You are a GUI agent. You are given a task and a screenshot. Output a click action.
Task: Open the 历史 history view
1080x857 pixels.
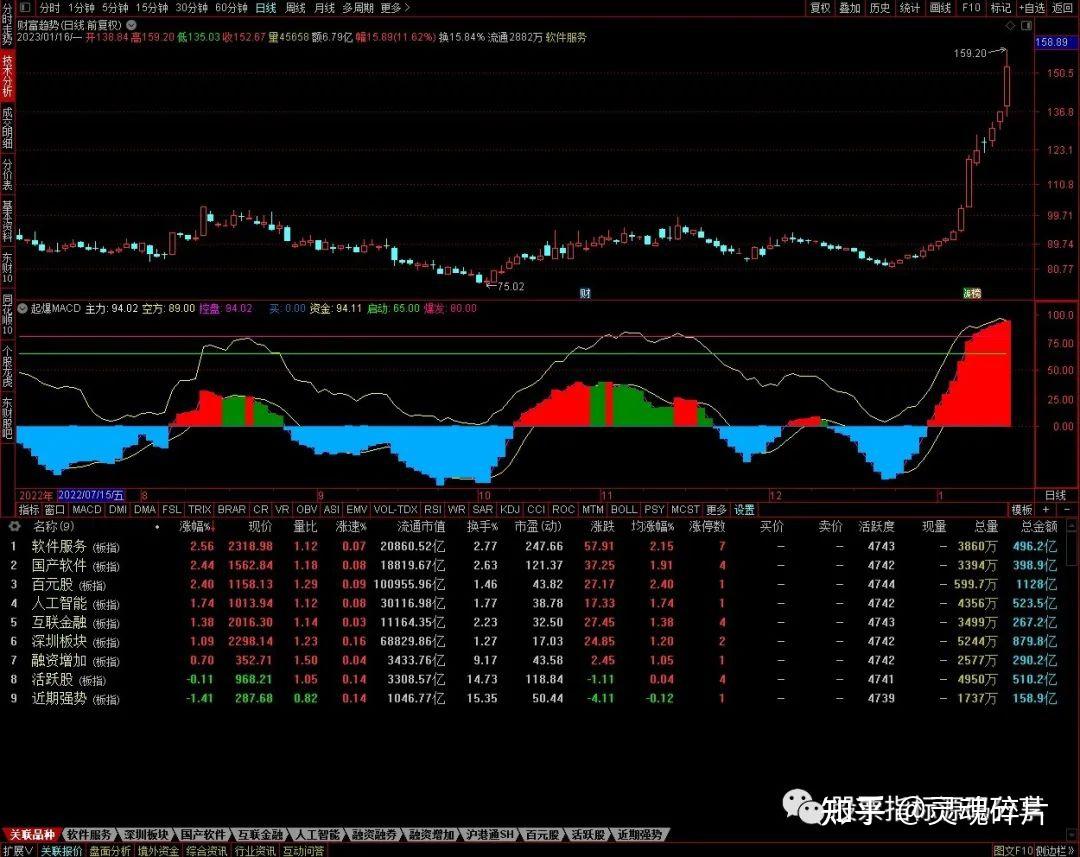click(x=879, y=7)
